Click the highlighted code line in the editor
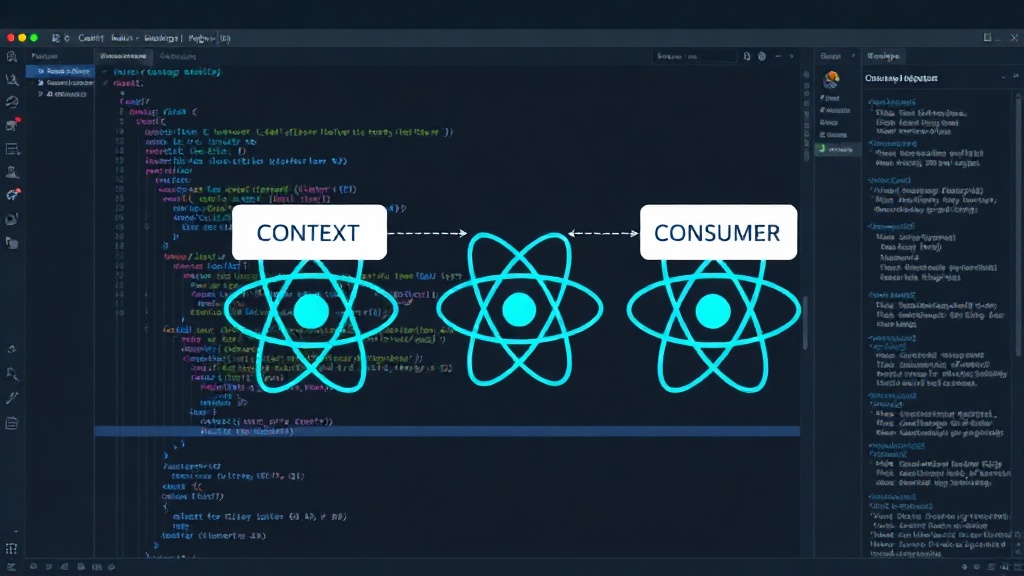 click(x=447, y=431)
